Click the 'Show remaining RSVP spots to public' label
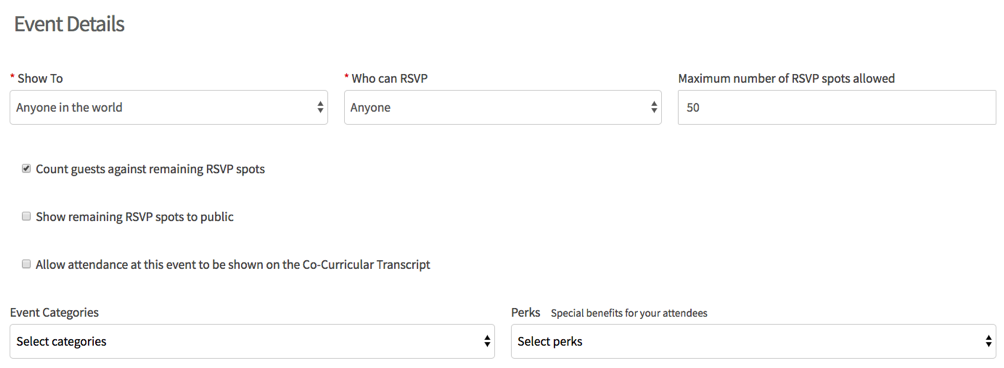Viewport: 1004px width, 368px height. click(x=135, y=217)
